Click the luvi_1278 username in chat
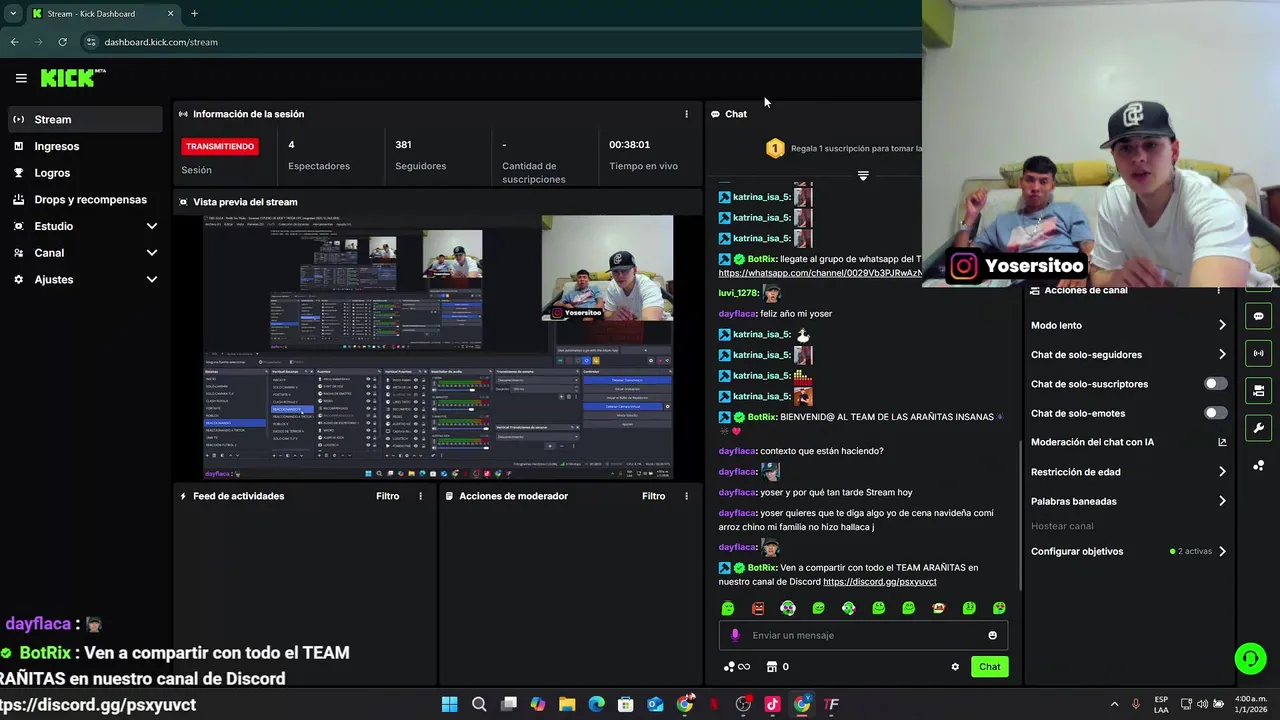Viewport: 1280px width, 720px height. point(738,293)
